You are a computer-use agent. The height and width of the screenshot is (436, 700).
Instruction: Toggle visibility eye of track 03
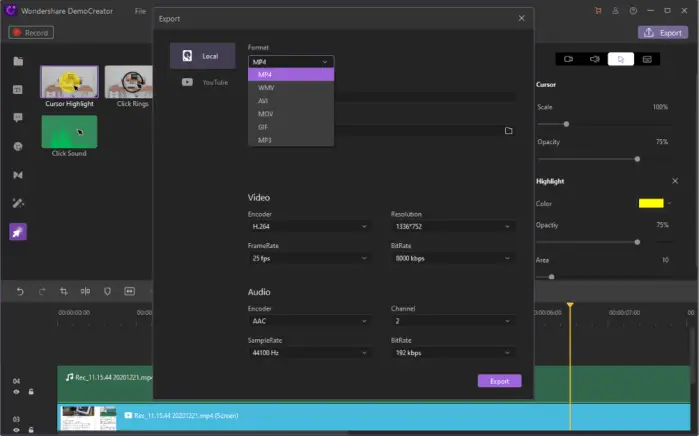click(x=17, y=430)
